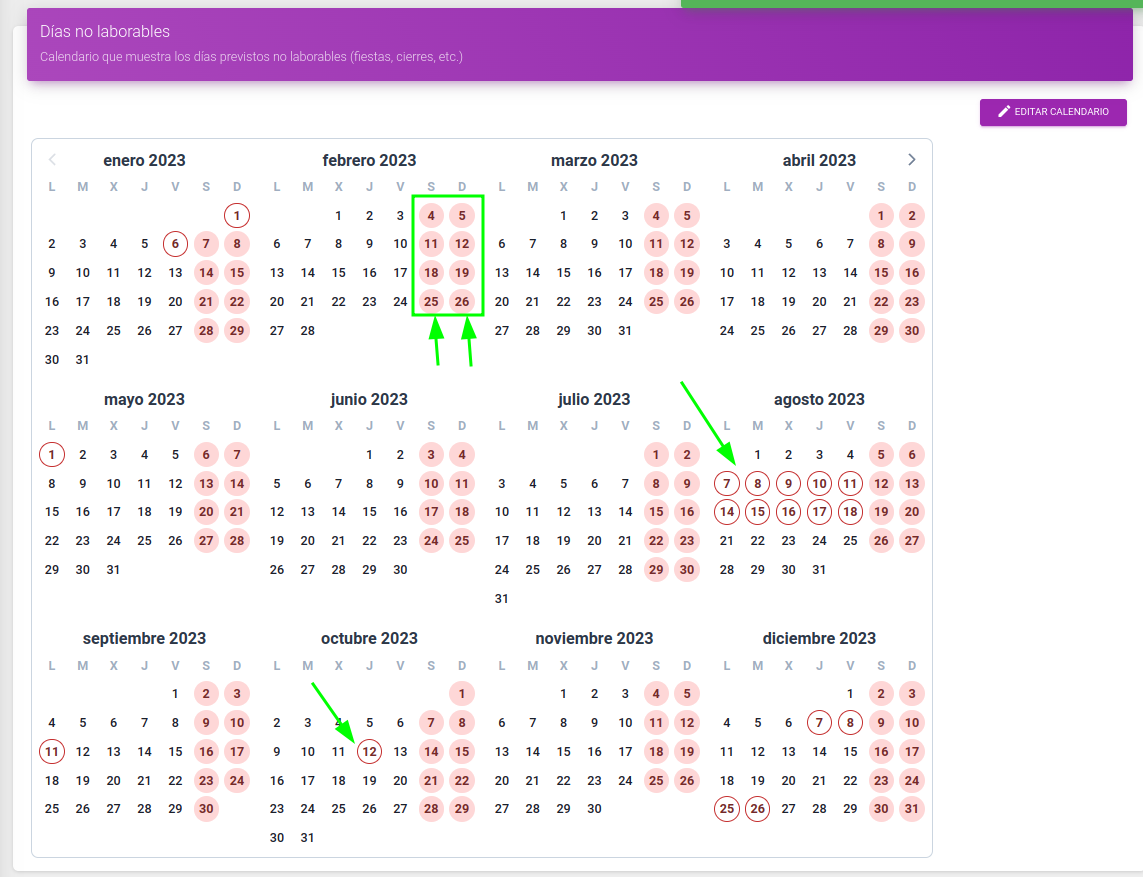The width and height of the screenshot is (1143, 877).
Task: Click day 31 in mayo 2023
Action: [113, 570]
